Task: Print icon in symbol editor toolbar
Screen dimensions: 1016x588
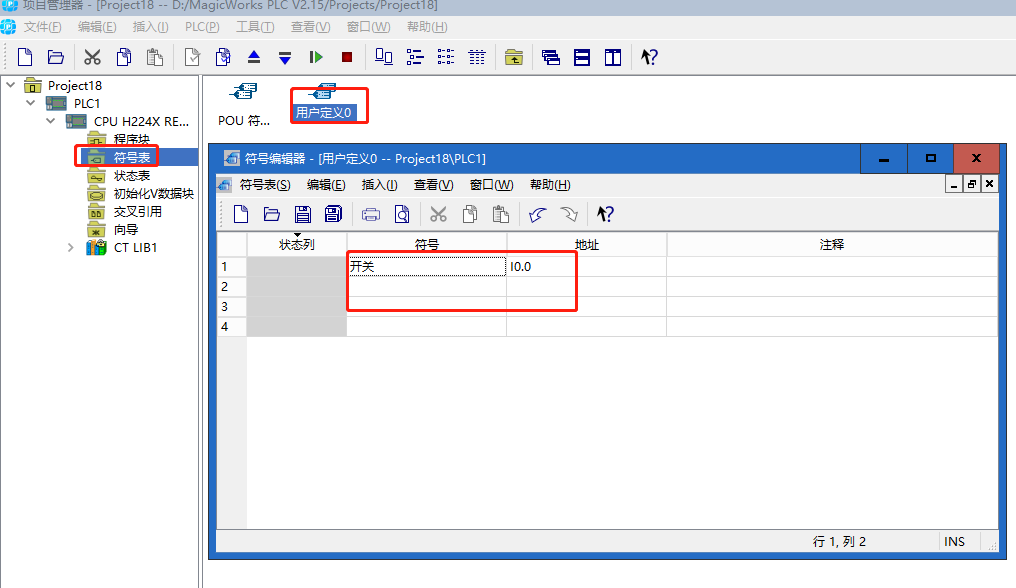Action: tap(371, 214)
